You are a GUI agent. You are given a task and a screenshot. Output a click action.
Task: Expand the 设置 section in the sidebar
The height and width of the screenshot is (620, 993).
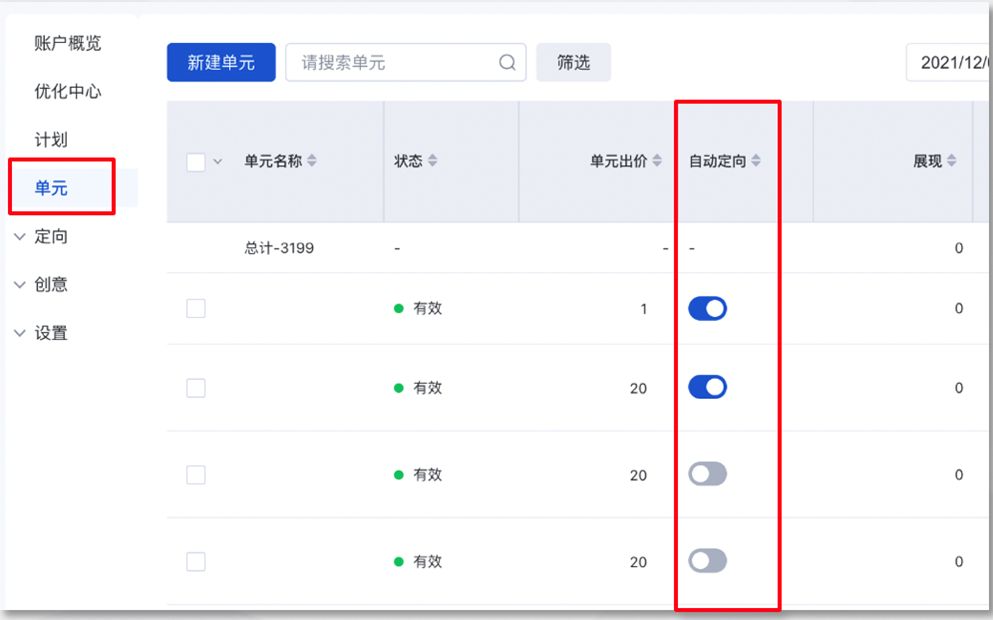tap(48, 333)
